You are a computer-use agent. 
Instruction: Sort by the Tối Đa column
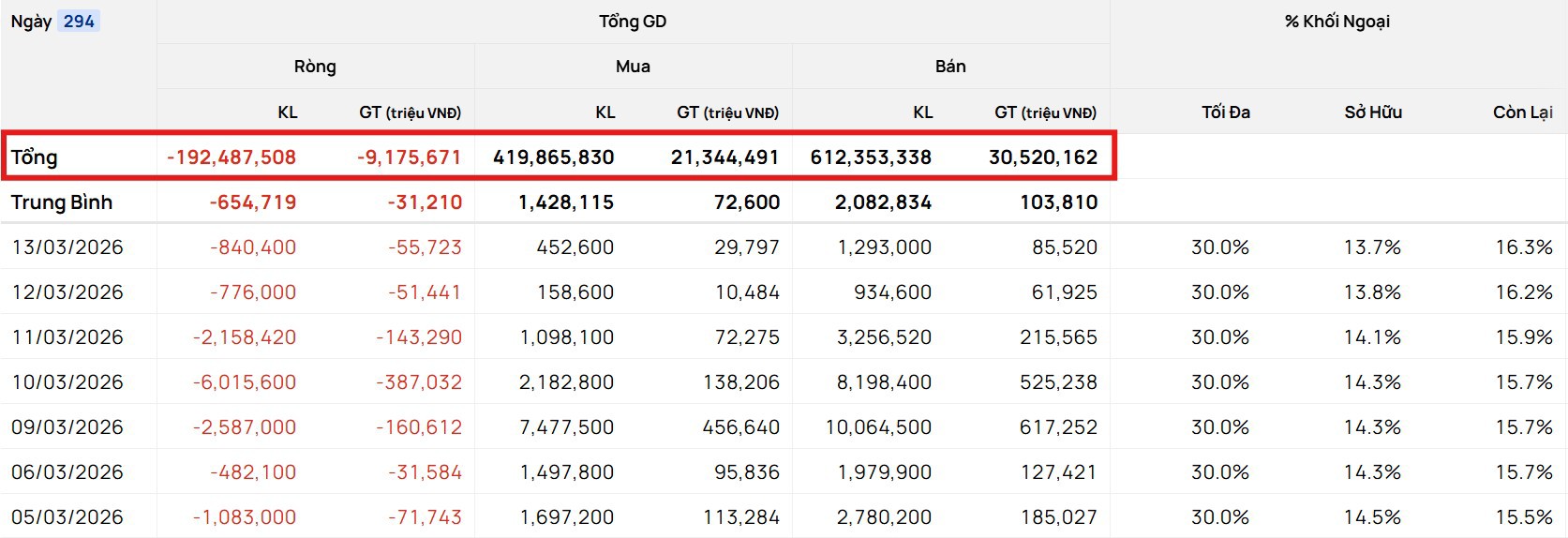tap(1225, 112)
